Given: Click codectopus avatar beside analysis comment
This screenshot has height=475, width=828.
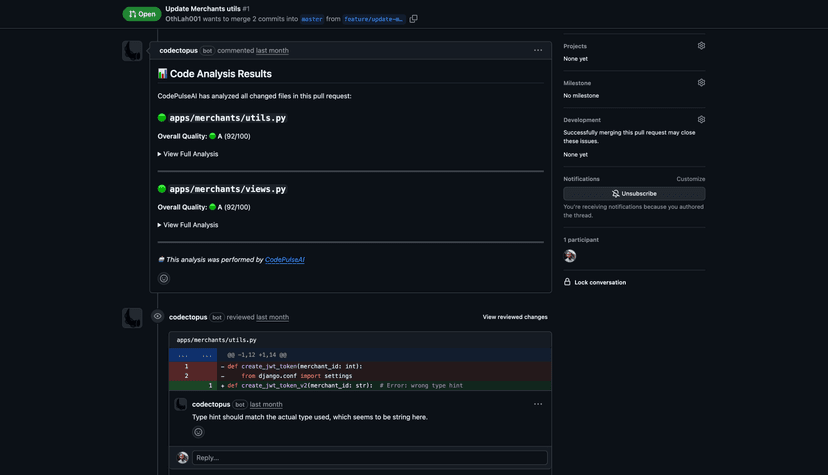Looking at the screenshot, I should click(132, 51).
